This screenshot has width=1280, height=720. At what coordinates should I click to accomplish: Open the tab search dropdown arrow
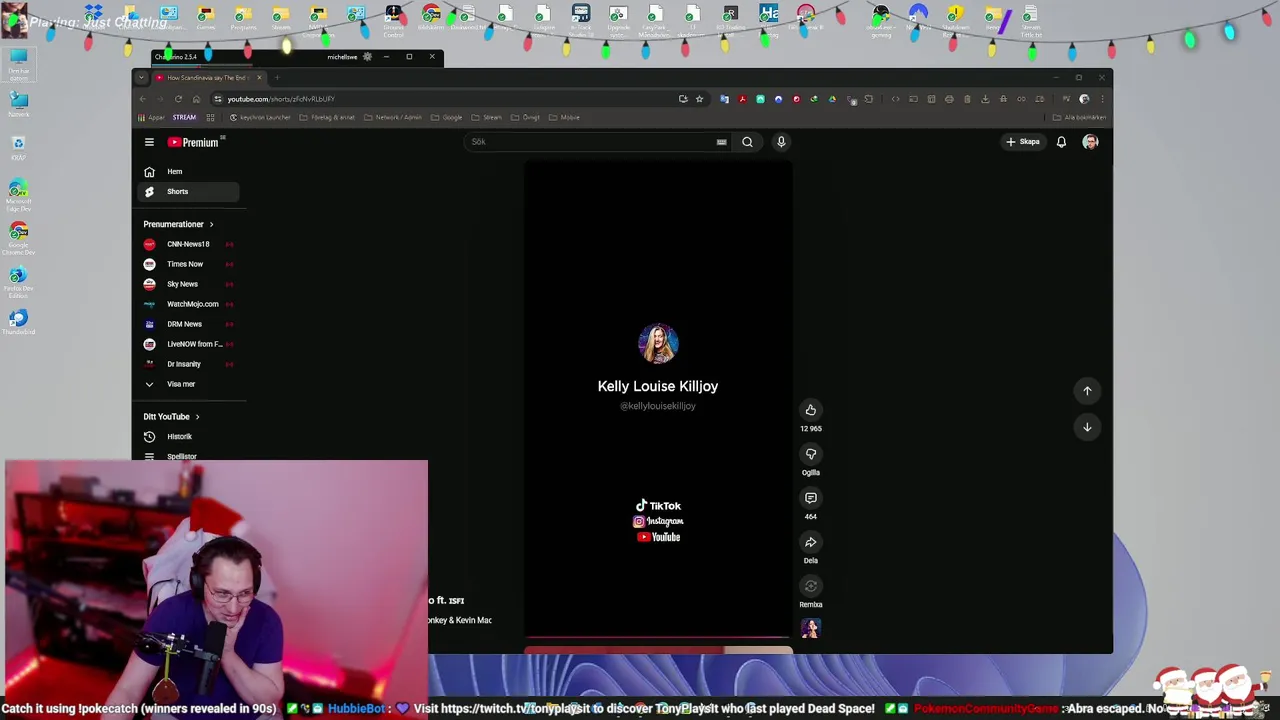coord(142,77)
